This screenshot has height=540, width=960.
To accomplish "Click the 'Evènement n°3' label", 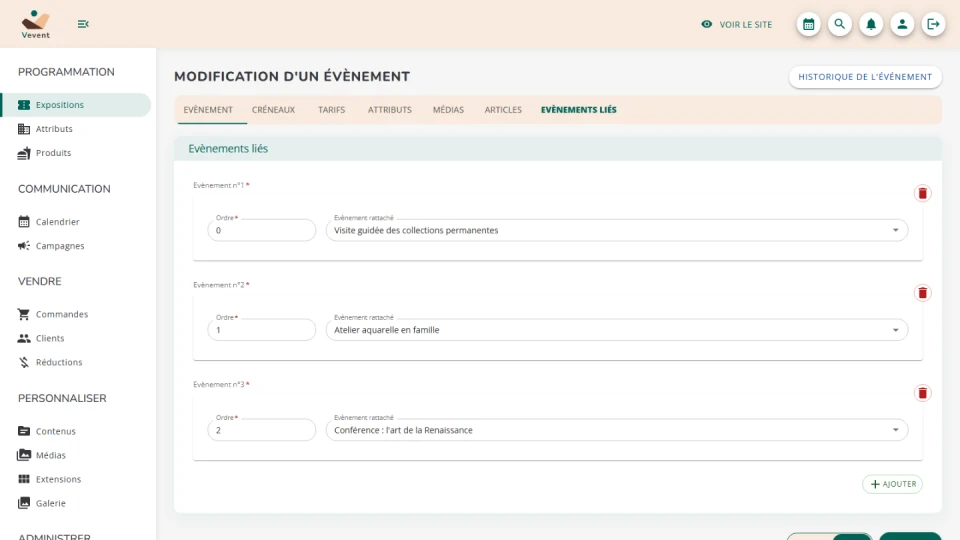I will click(x=219, y=384).
